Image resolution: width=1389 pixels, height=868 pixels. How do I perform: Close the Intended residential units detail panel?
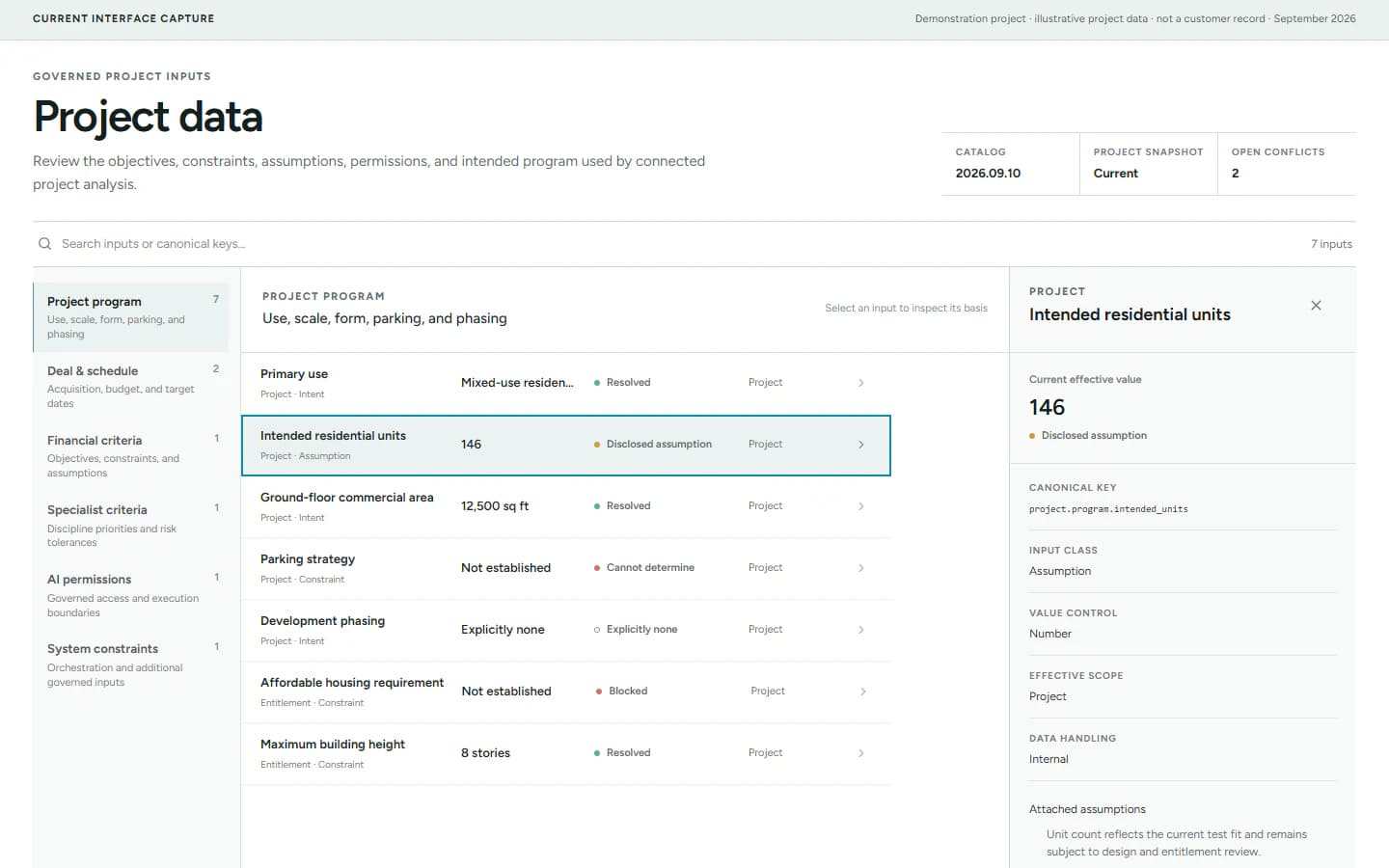click(x=1316, y=306)
